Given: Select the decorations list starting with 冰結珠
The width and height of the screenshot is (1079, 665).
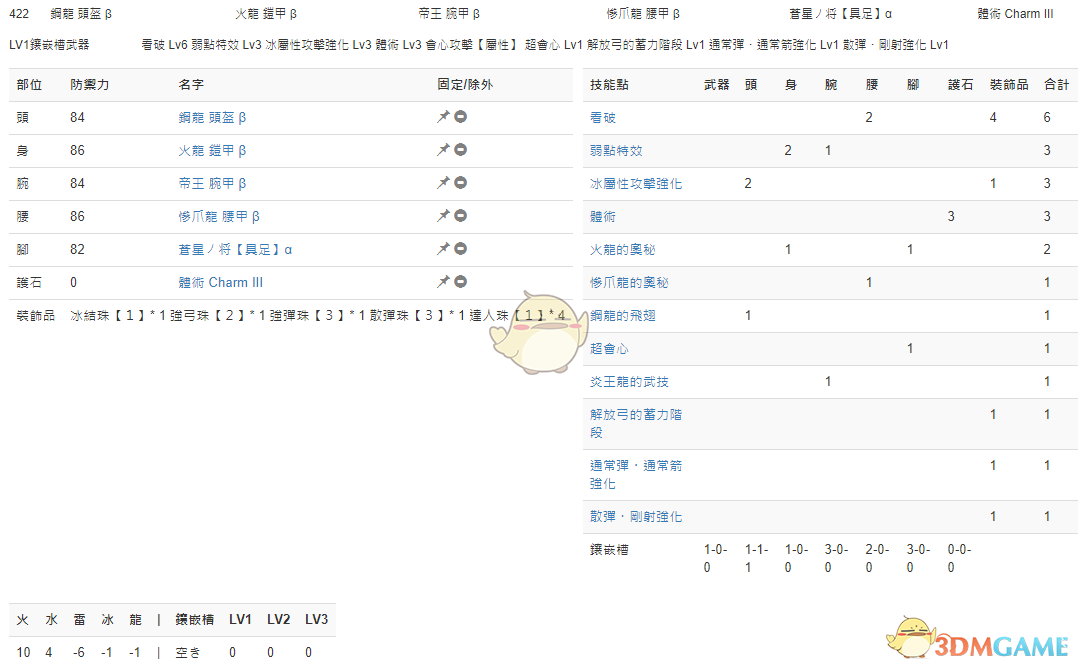Looking at the screenshot, I should [318, 316].
